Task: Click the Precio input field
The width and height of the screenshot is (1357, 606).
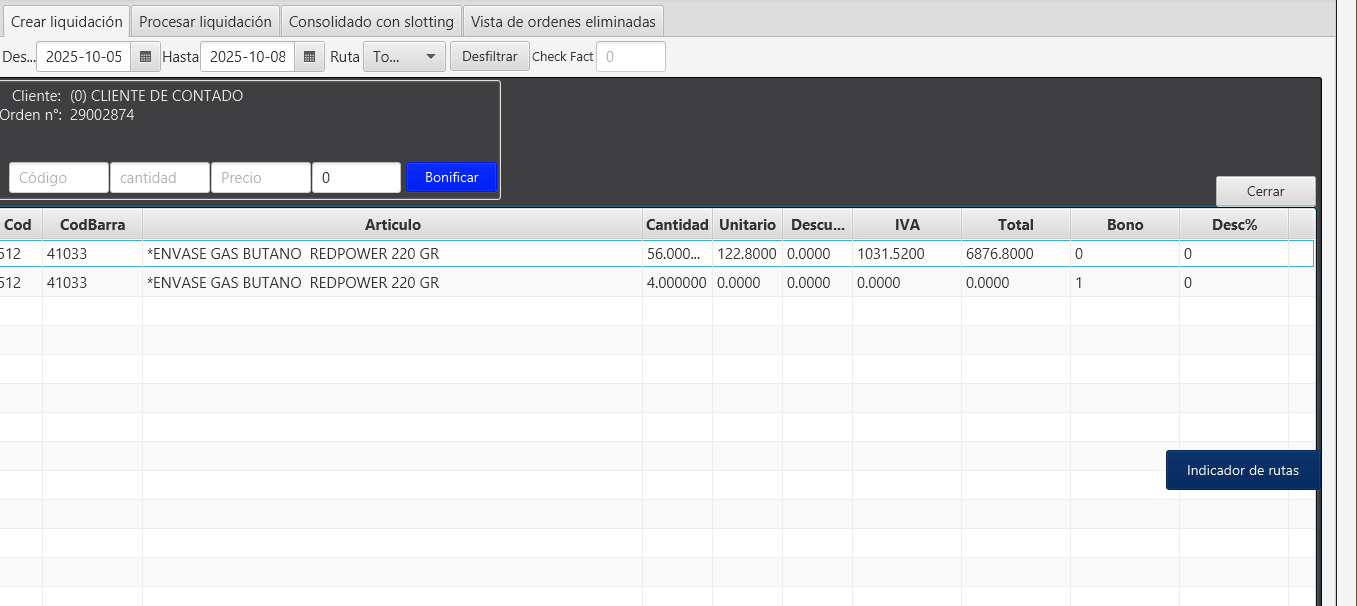Action: 260,178
